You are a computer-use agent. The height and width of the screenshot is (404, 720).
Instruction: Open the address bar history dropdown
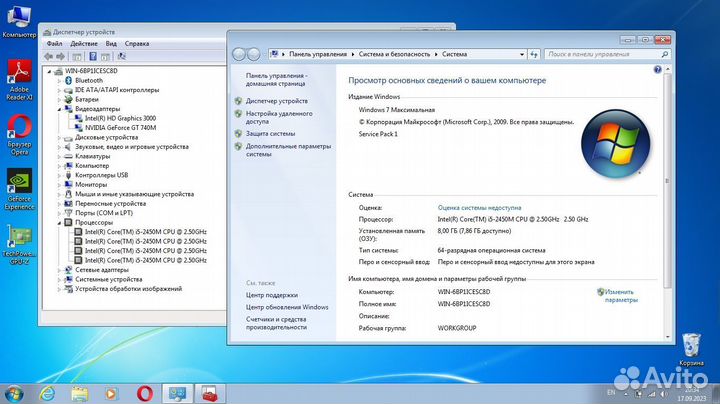point(522,54)
